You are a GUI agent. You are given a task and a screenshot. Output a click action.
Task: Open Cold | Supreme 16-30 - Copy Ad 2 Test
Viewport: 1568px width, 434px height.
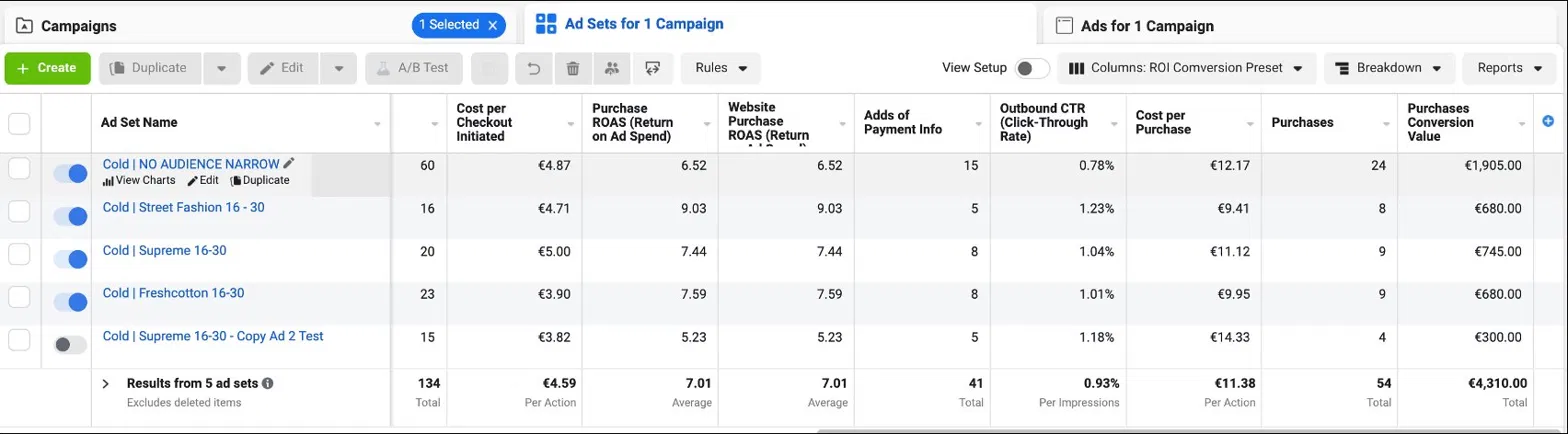[213, 336]
